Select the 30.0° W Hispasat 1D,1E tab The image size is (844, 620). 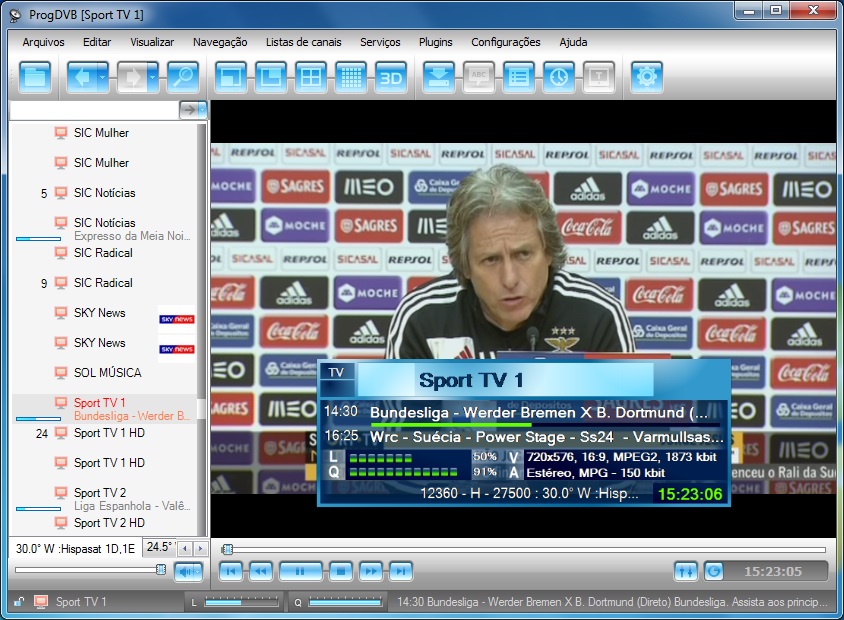75,548
